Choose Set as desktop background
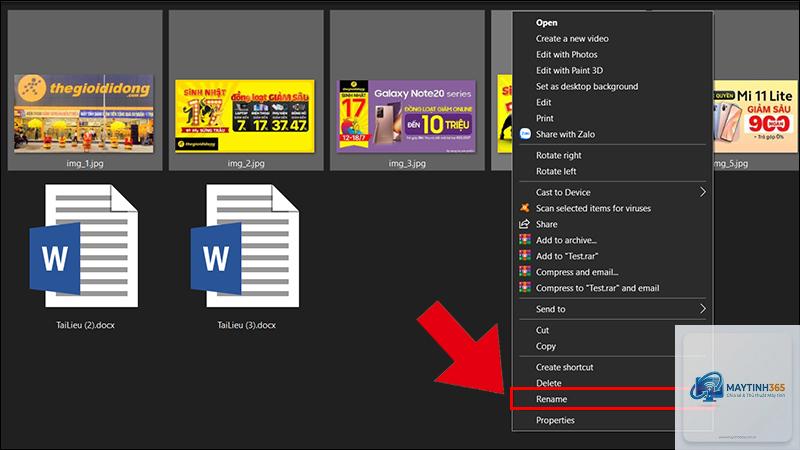The width and height of the screenshot is (800, 450). [587, 86]
